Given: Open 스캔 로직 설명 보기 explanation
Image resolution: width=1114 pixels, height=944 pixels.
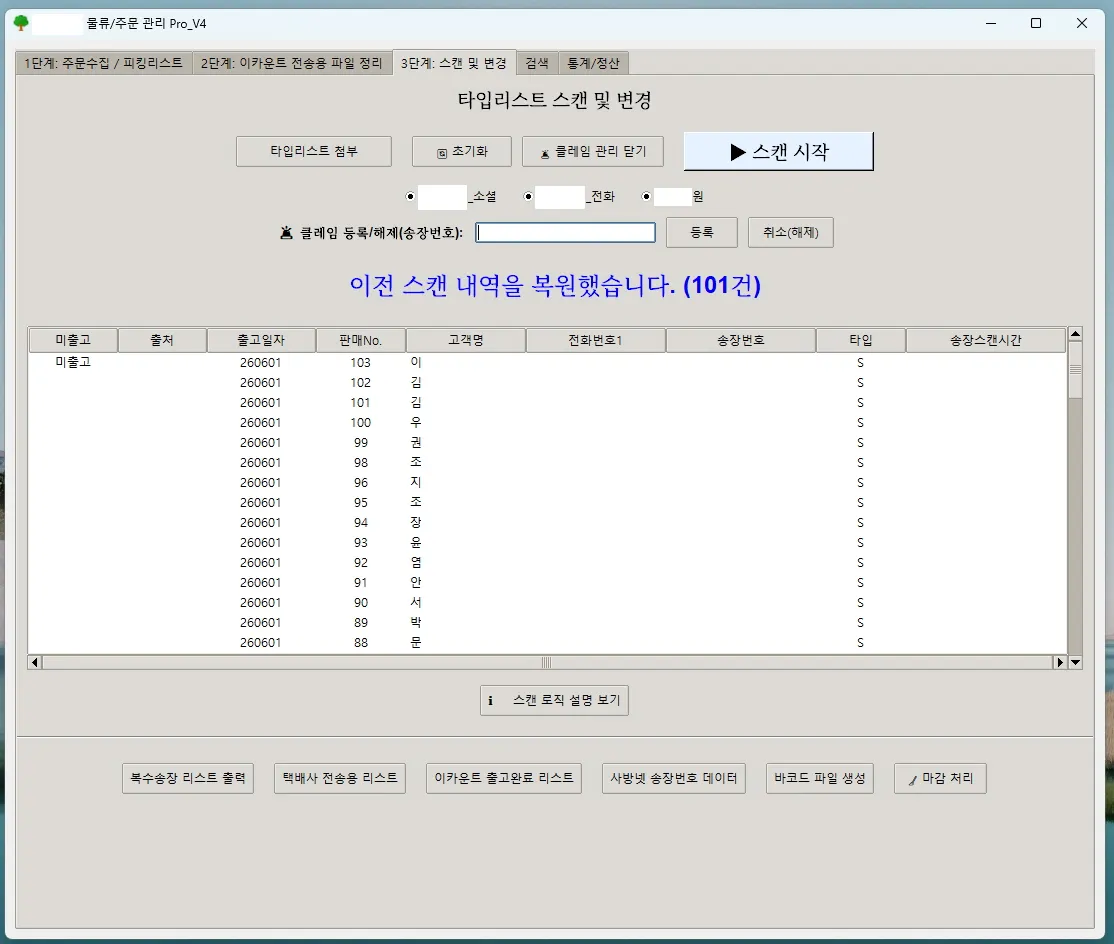Looking at the screenshot, I should click(x=554, y=700).
